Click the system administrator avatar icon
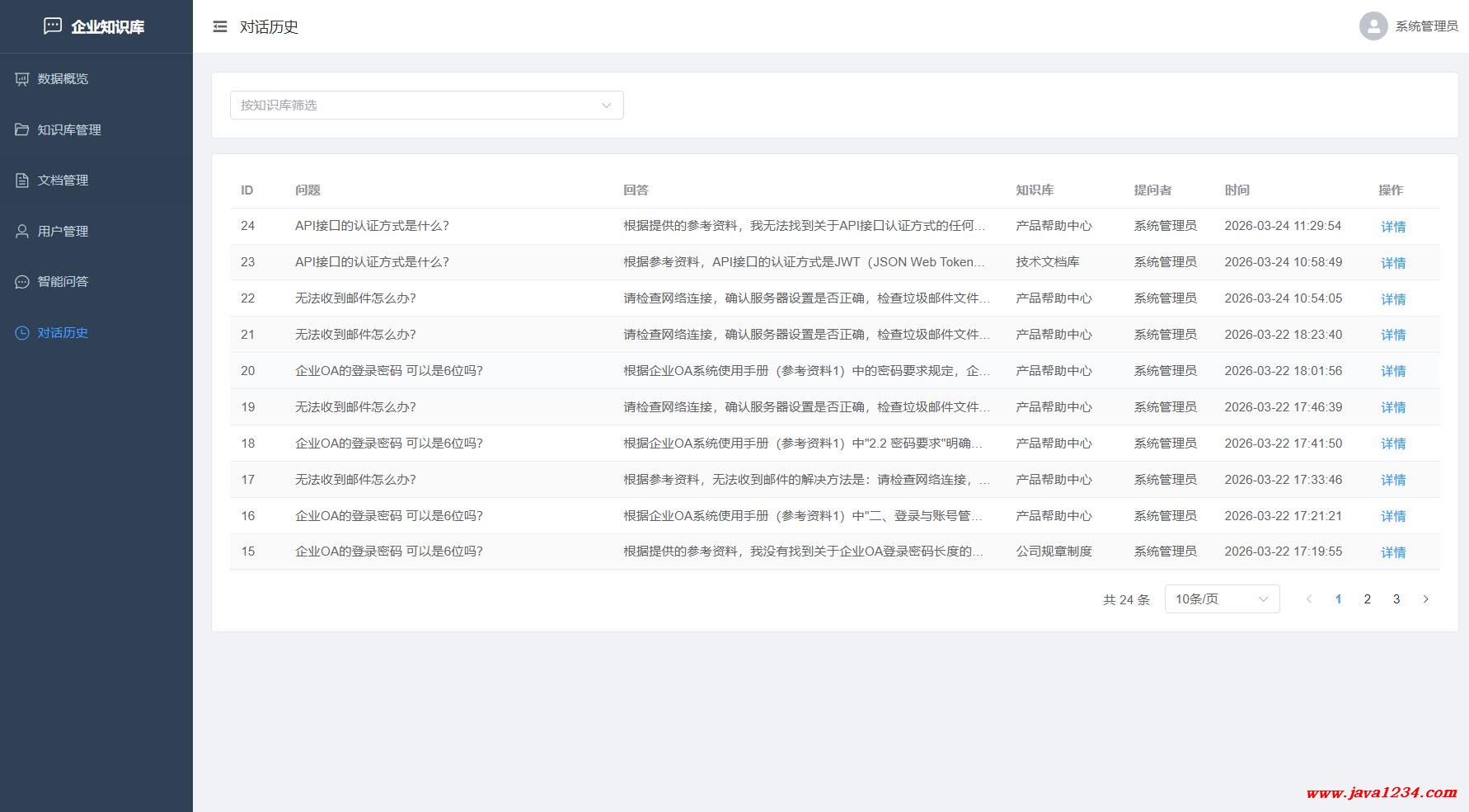 coord(1373,26)
